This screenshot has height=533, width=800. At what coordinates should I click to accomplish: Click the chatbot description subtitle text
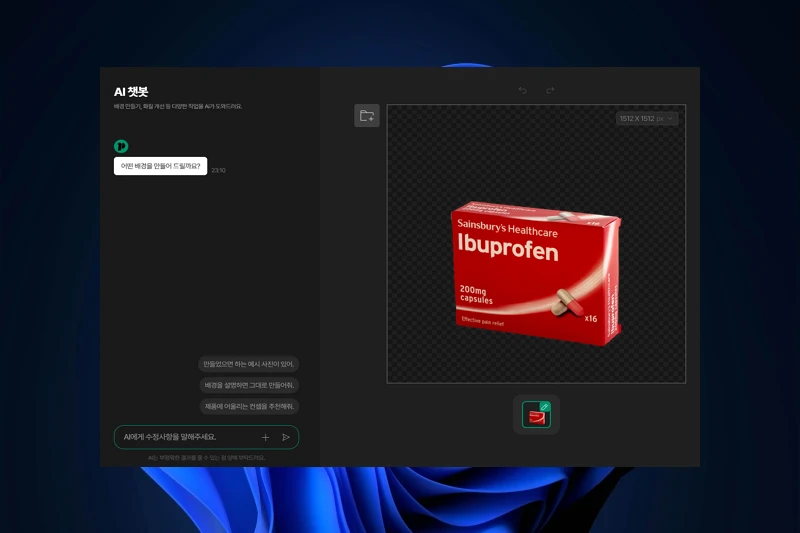click(178, 107)
